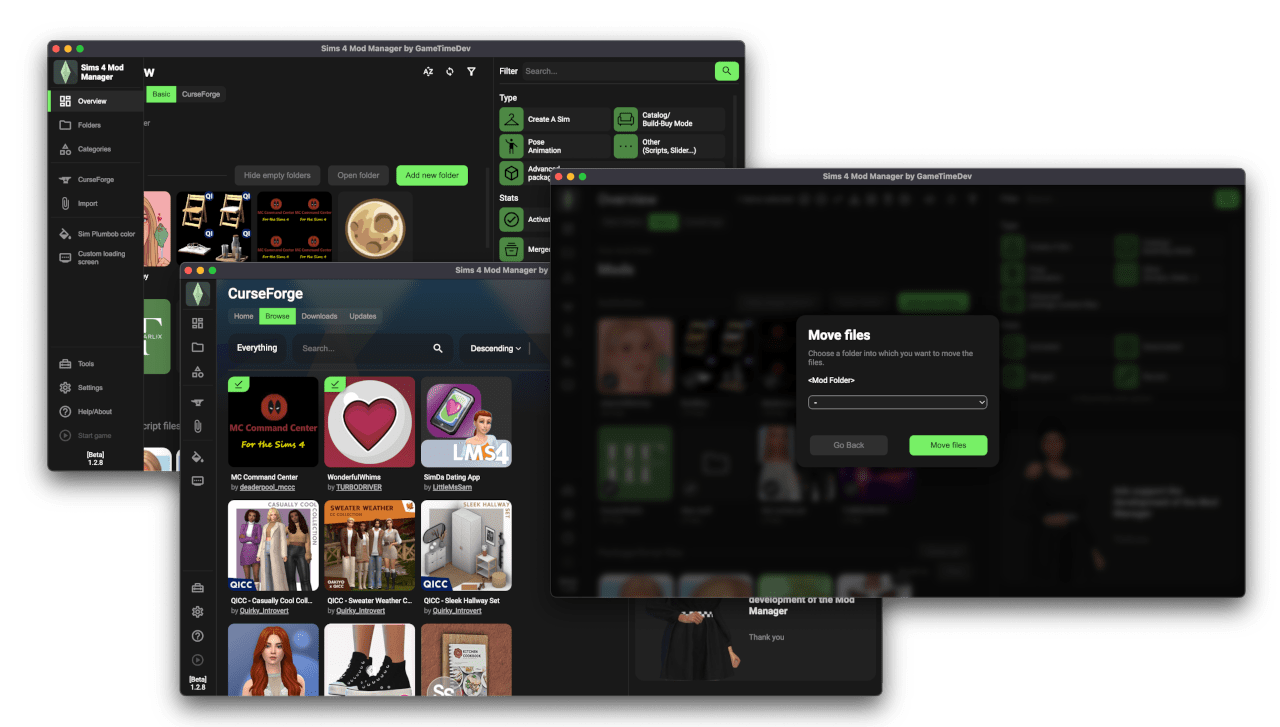Click the toolbox icon in the CurseForge window sidebar
Screen dimensions: 1280x727
[198, 587]
